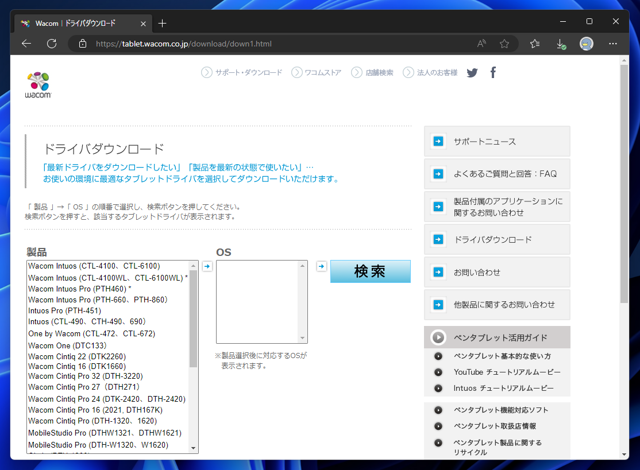This screenshot has width=640, height=470.
Task: Open the Downloads panel
Action: [x=561, y=44]
